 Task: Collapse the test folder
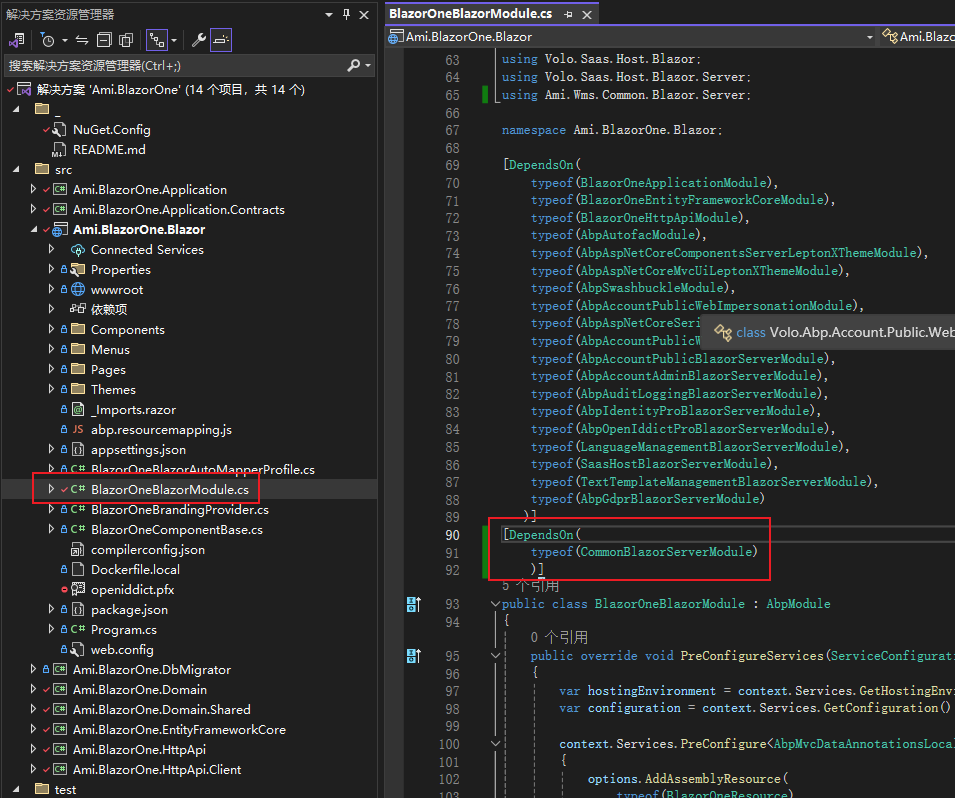[17, 789]
